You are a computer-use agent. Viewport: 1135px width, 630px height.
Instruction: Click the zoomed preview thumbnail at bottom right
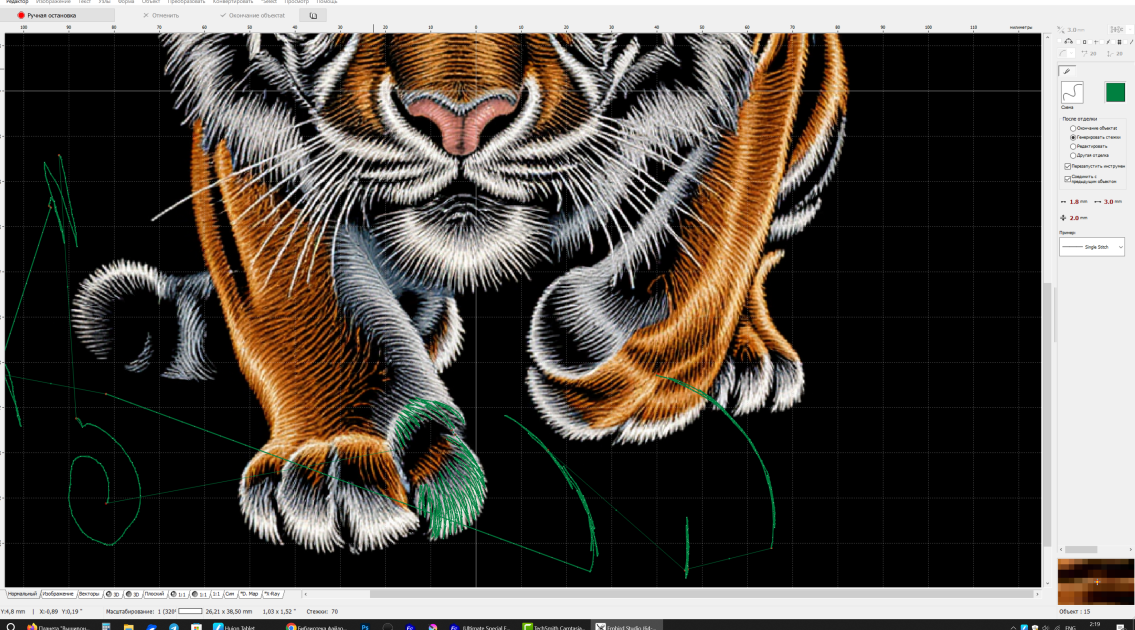point(1095,581)
